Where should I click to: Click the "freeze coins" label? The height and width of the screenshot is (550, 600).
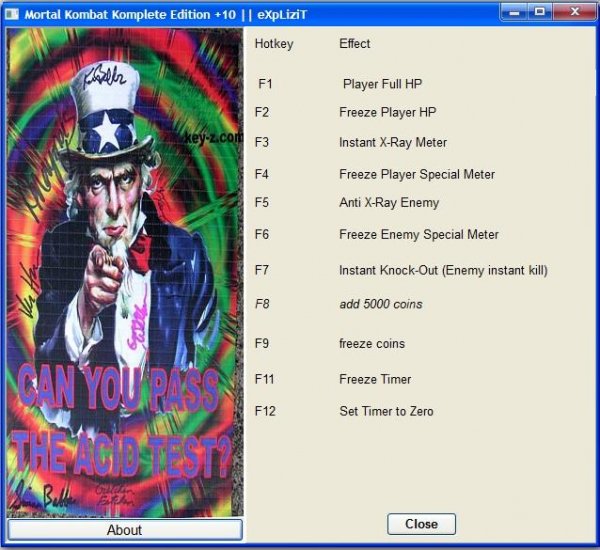[372, 344]
